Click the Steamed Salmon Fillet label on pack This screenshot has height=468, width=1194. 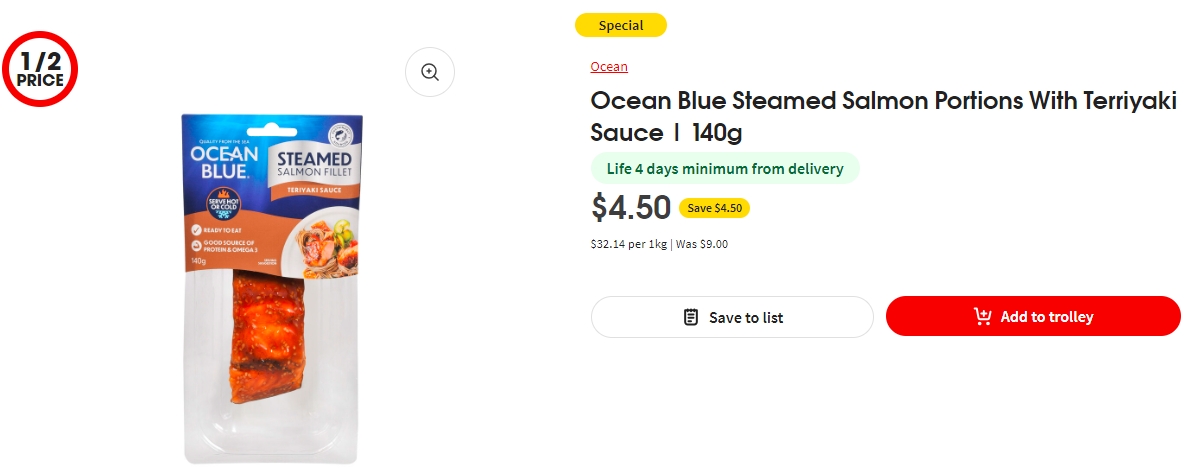pyautogui.click(x=314, y=165)
